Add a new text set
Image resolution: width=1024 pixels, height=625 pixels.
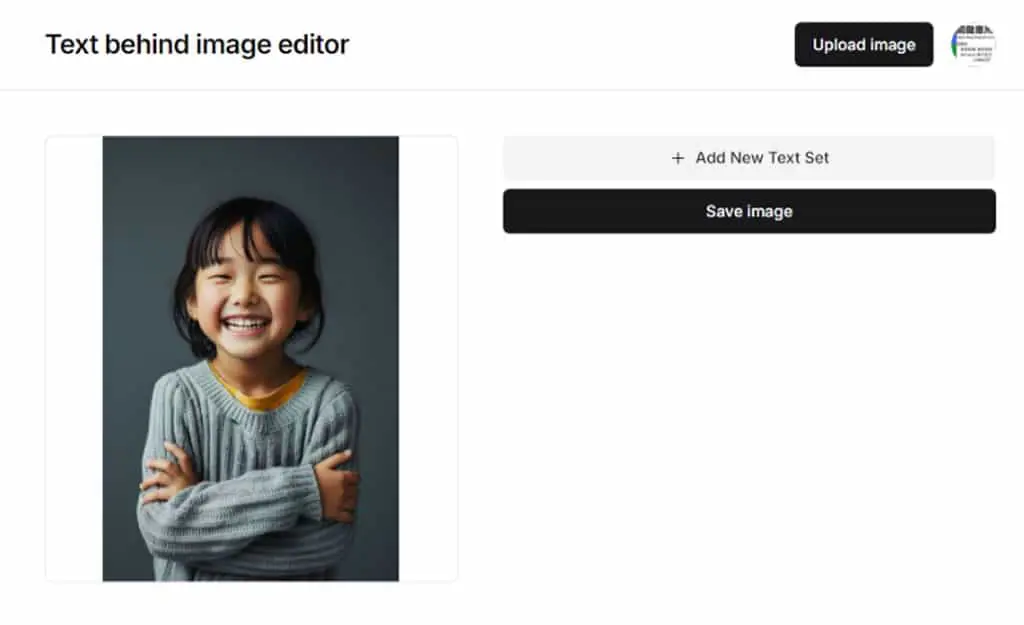click(749, 158)
